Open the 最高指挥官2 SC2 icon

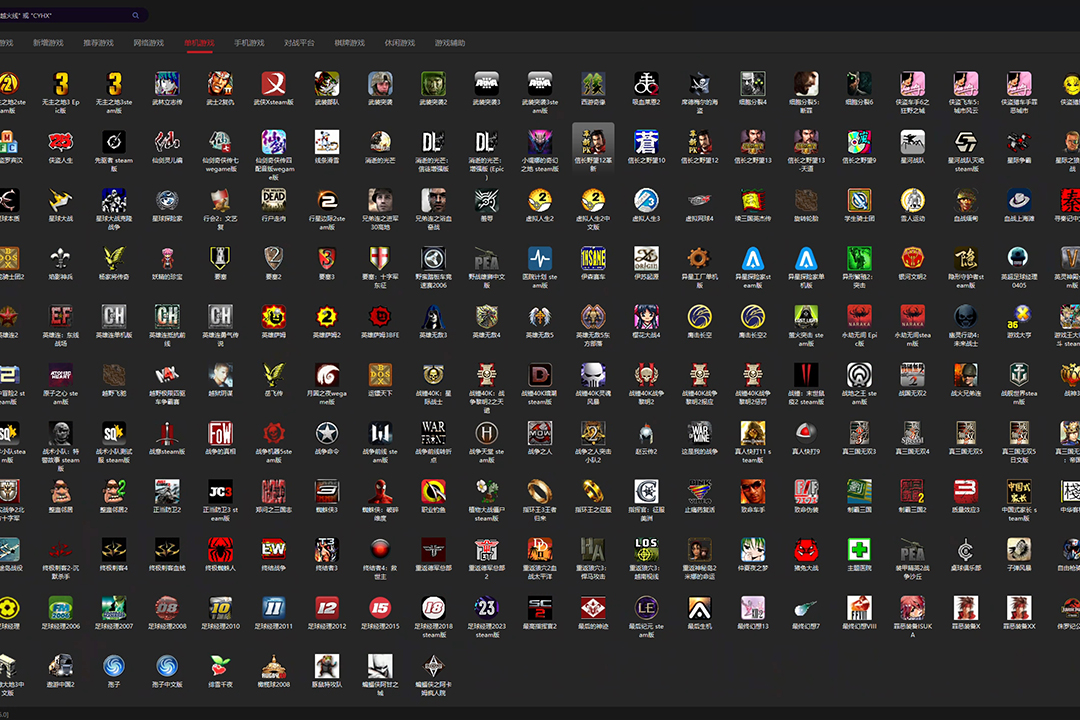click(x=540, y=608)
